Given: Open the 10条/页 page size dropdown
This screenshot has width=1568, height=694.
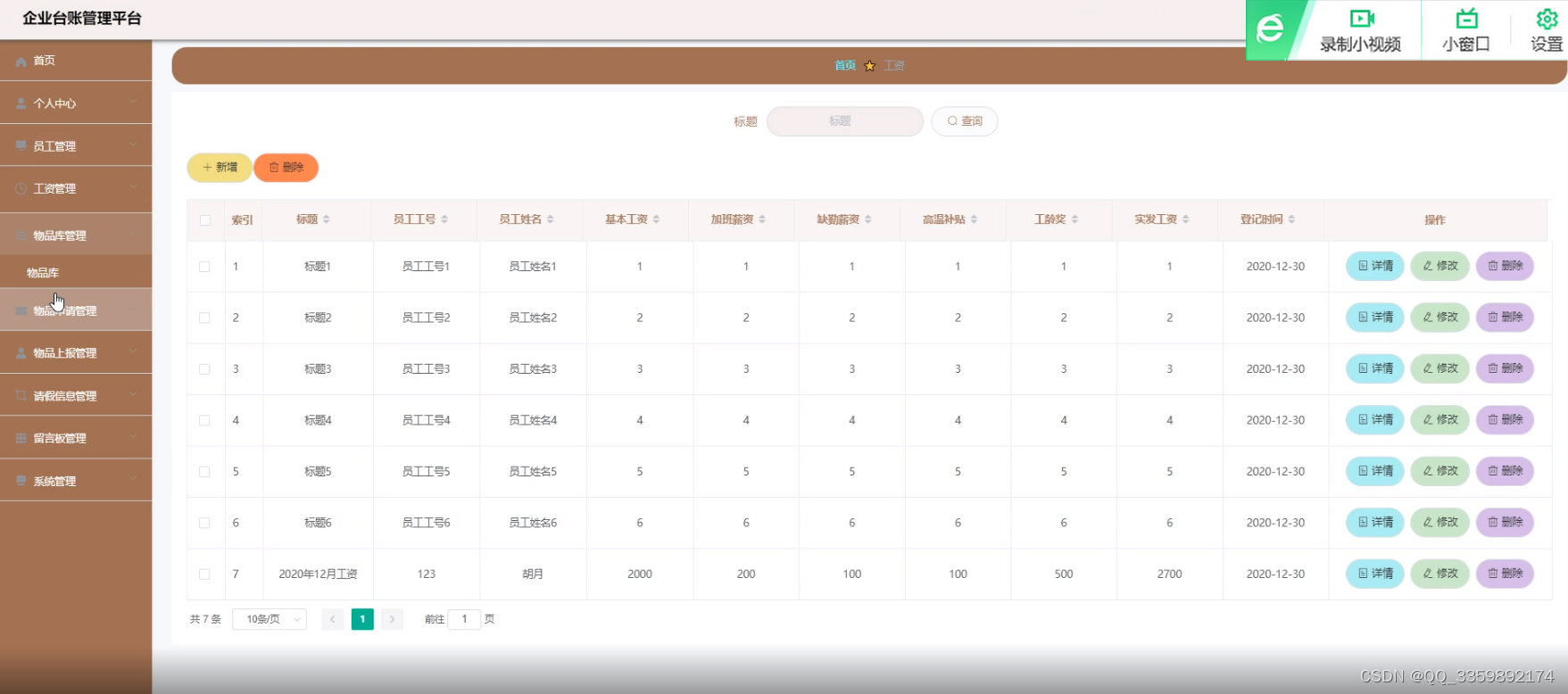Looking at the screenshot, I should click(x=270, y=619).
